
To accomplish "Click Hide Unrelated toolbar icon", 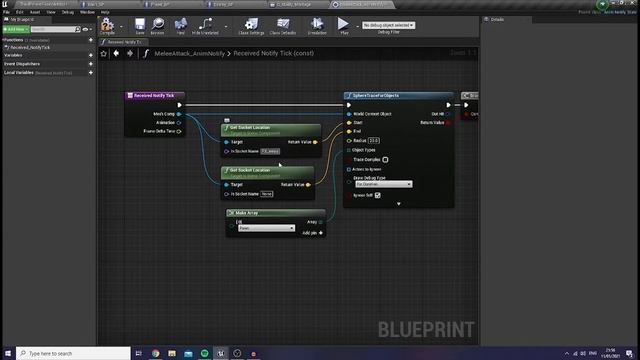I will [x=205, y=25].
